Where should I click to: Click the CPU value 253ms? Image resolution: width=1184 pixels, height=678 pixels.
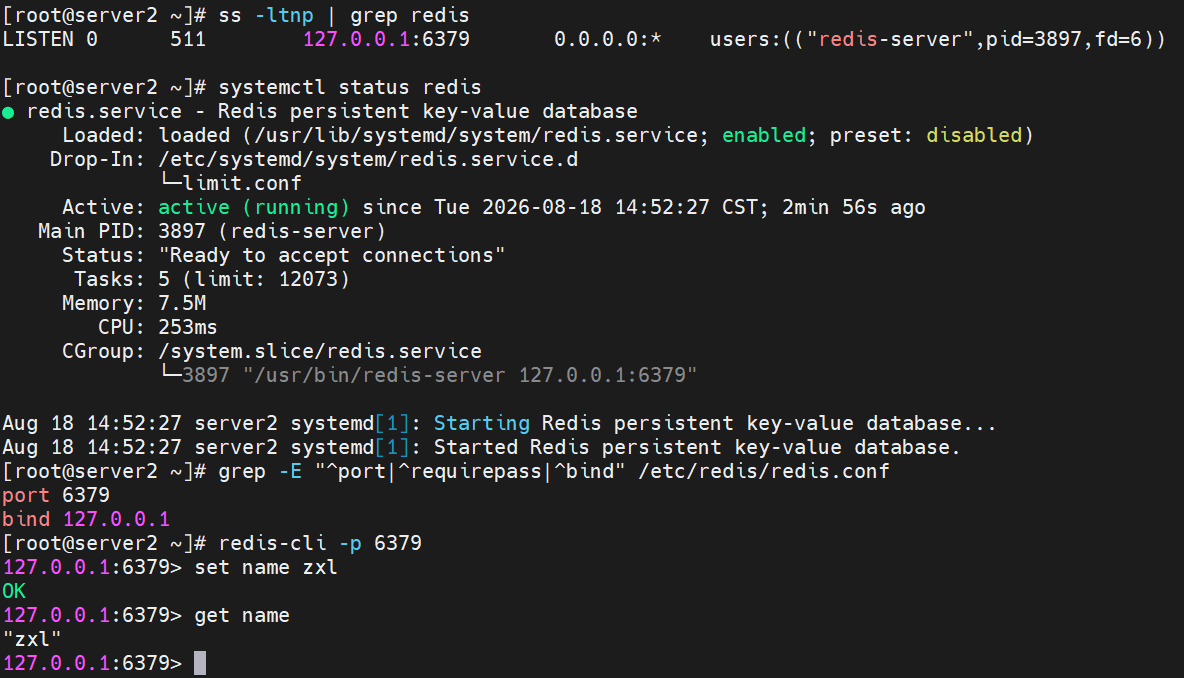(x=188, y=327)
